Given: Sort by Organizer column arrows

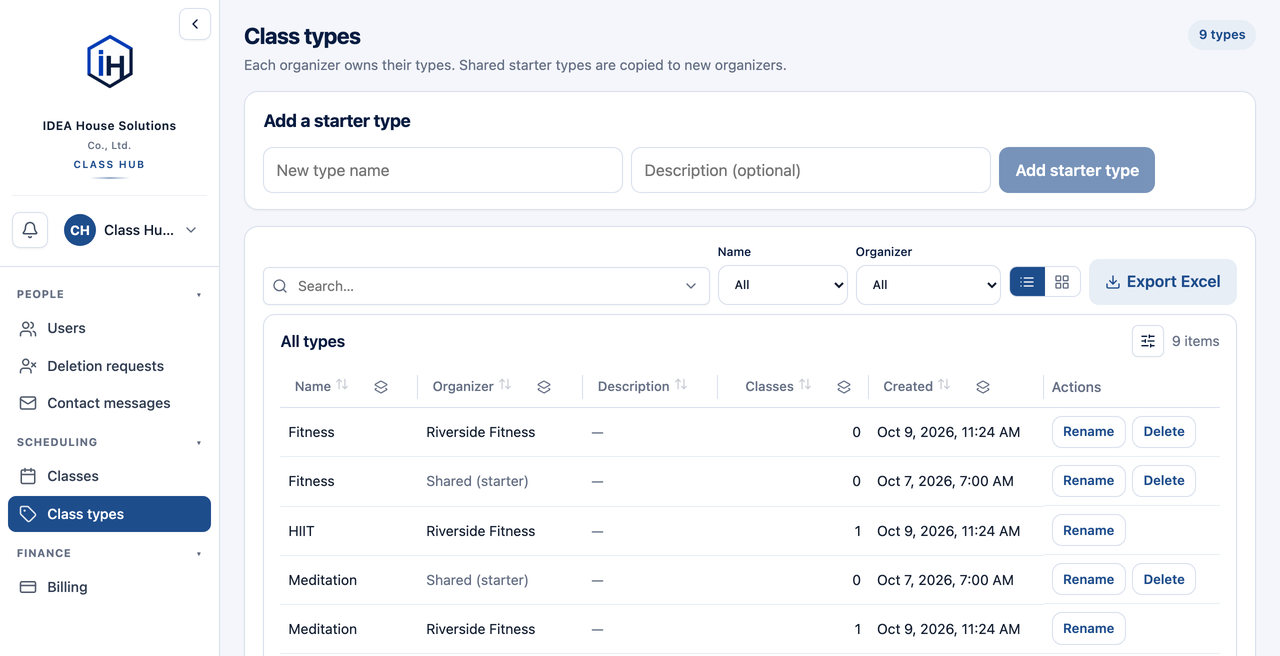Looking at the screenshot, I should (x=505, y=385).
